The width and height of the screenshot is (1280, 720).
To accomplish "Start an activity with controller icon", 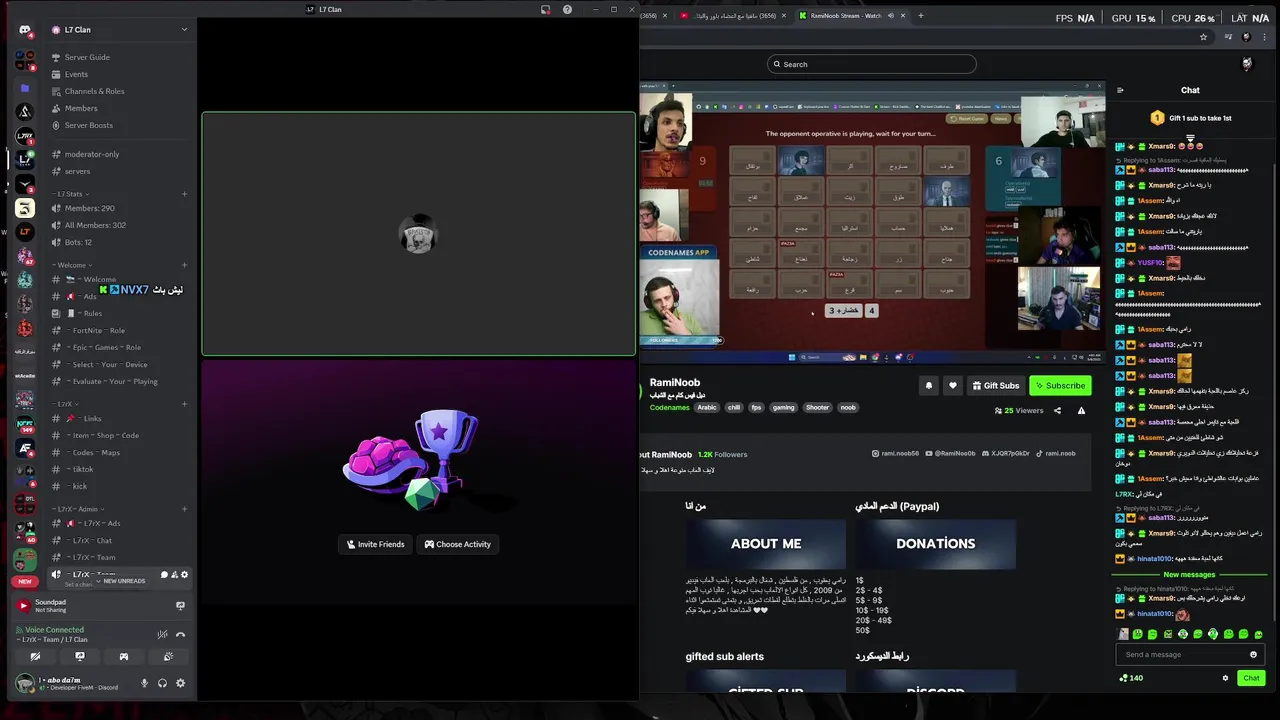I will [x=124, y=657].
